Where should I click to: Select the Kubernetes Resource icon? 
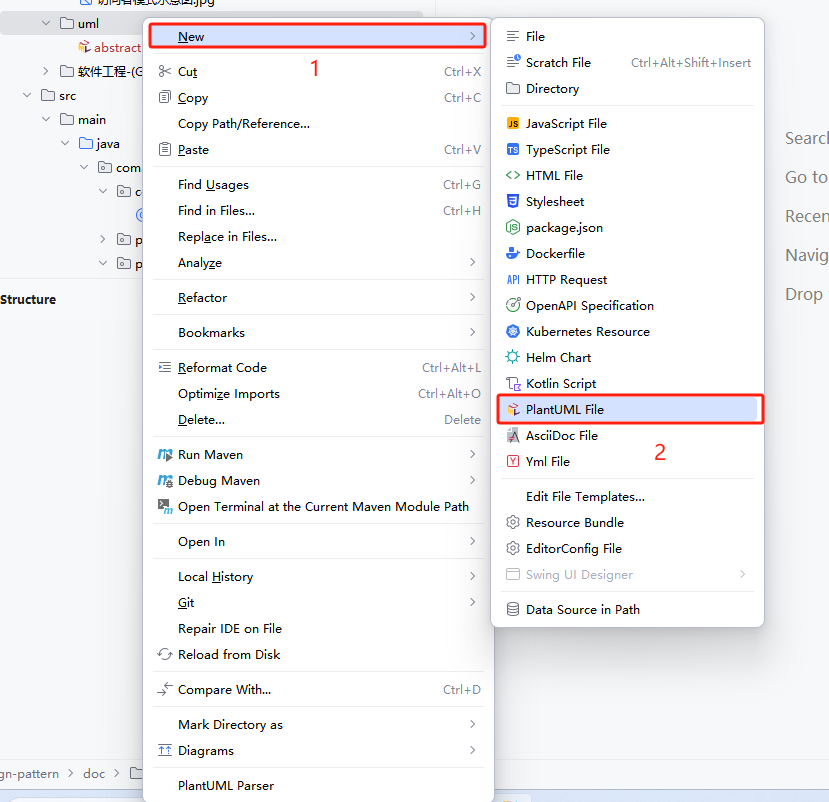point(513,332)
